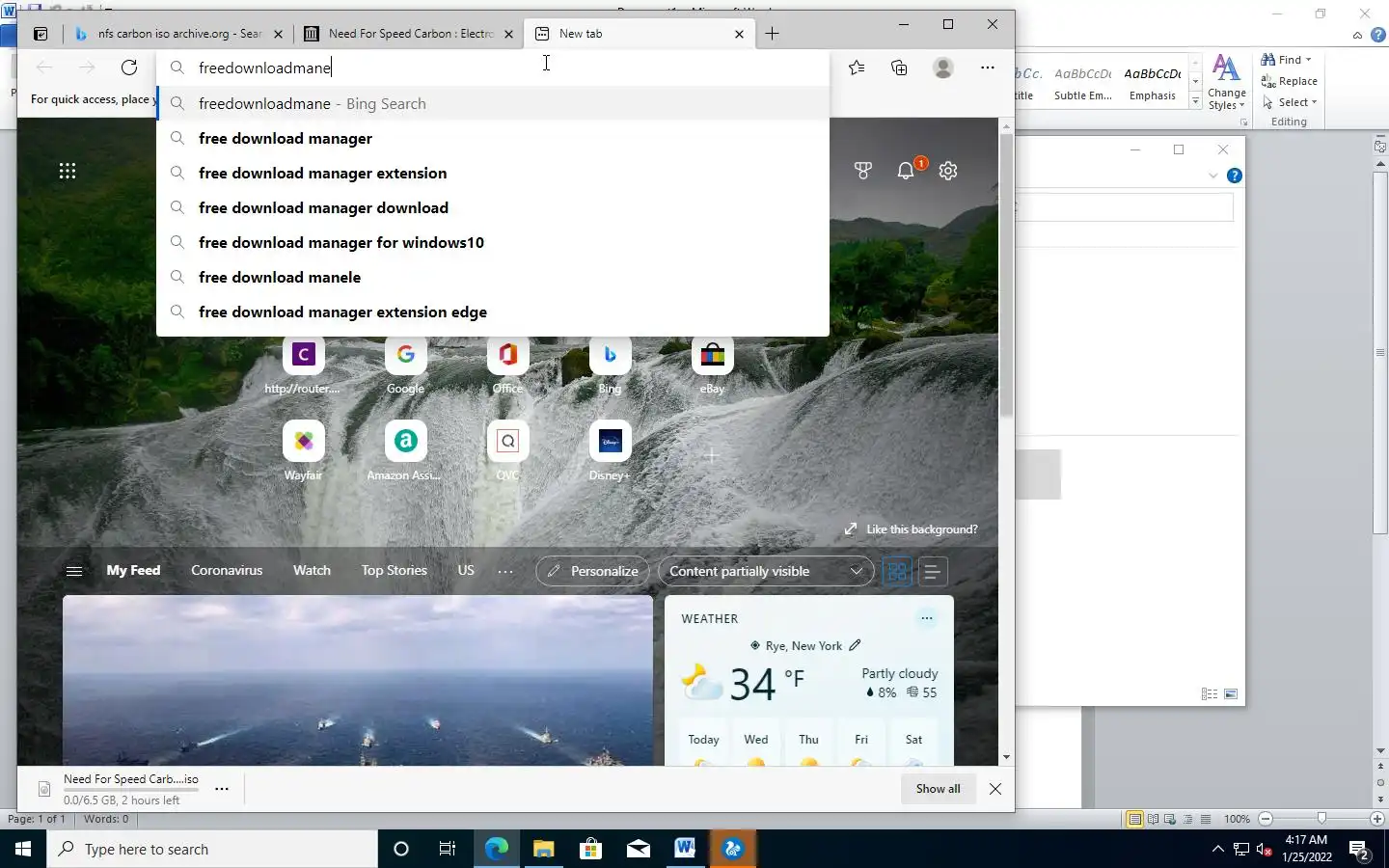Open Word Help question mark icon

1378,35
